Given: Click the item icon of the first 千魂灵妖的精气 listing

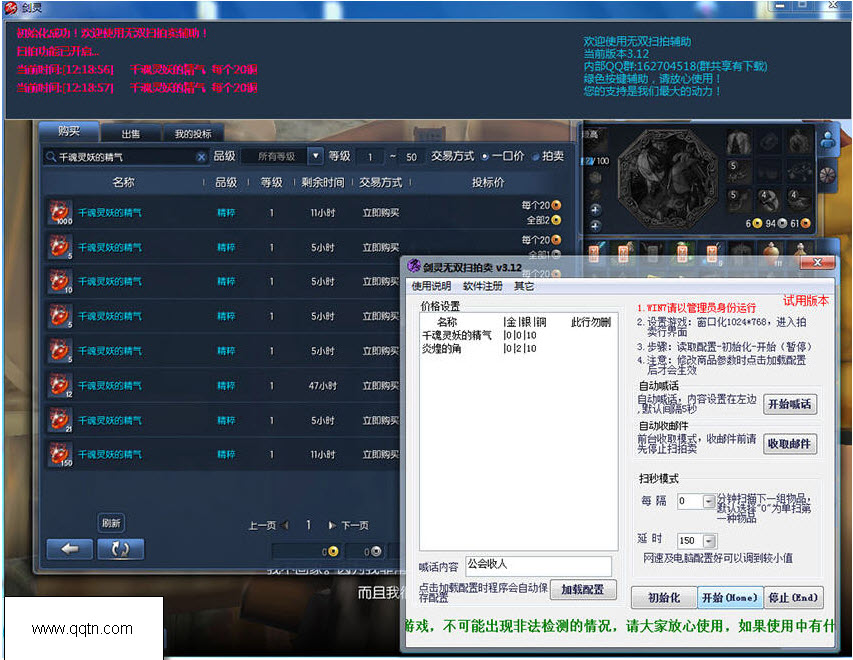Looking at the screenshot, I should pyautogui.click(x=60, y=212).
